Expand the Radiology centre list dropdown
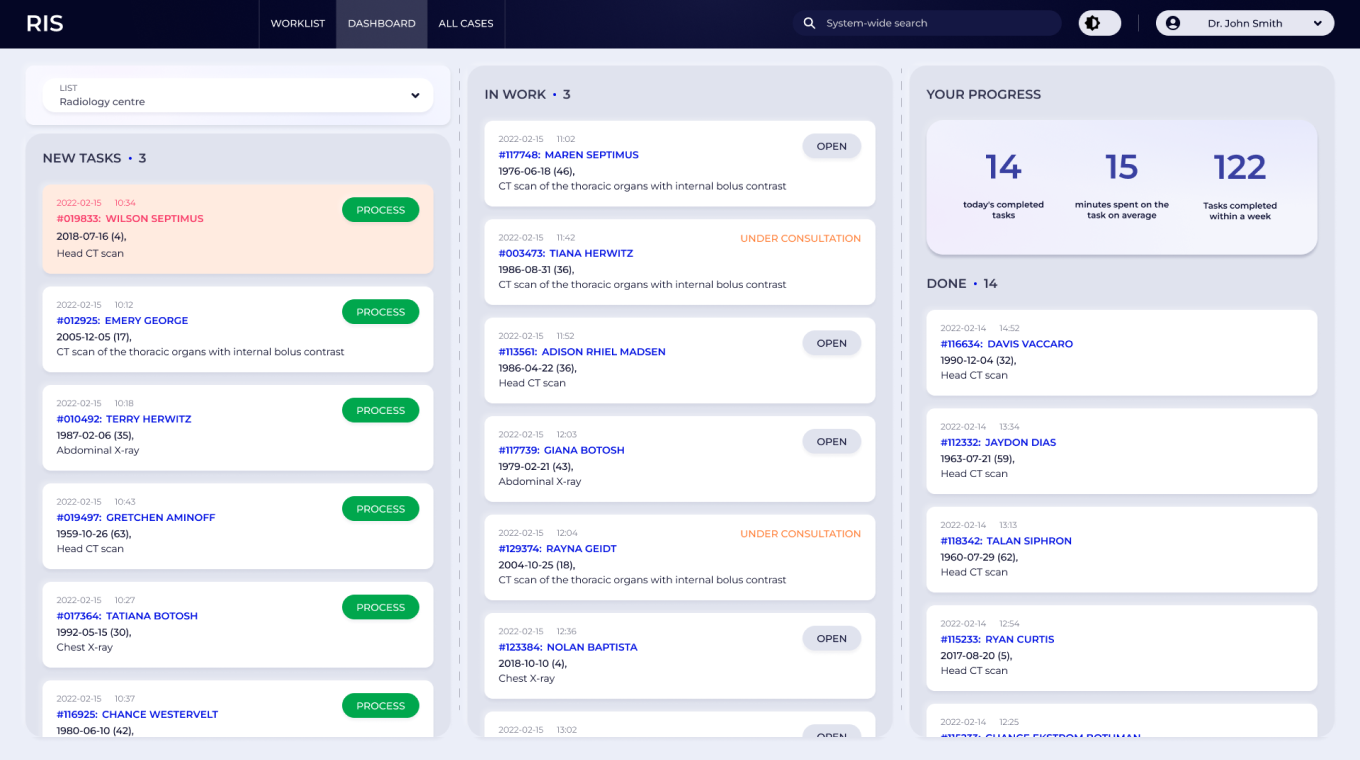Viewport: 1360px width, 760px height. (238, 95)
